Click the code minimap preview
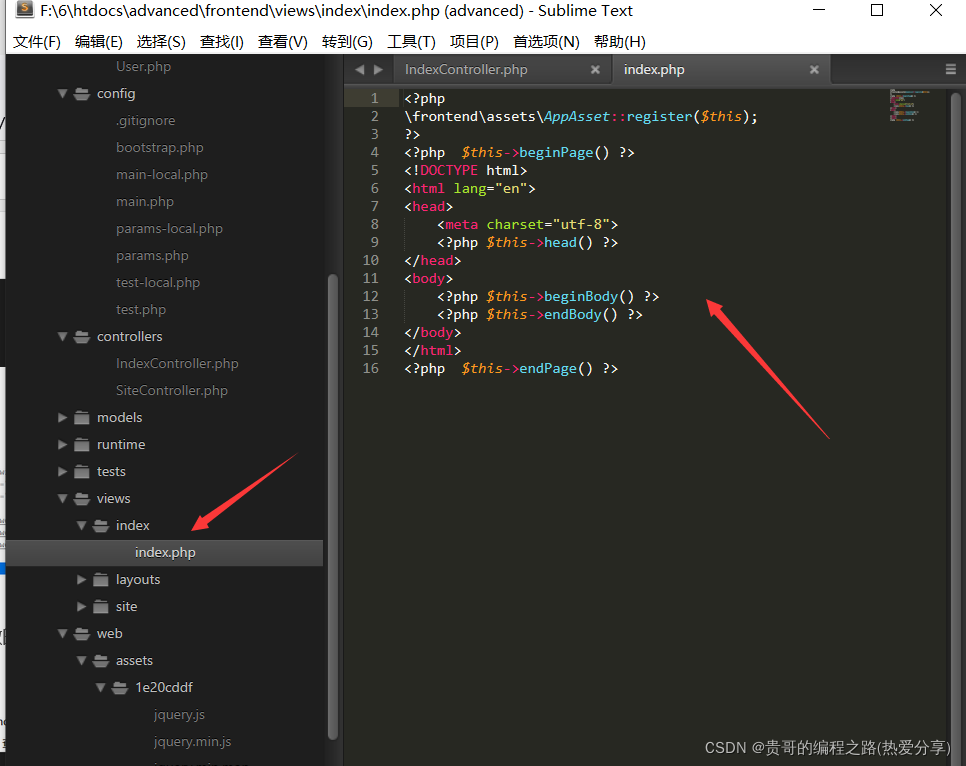 (909, 105)
